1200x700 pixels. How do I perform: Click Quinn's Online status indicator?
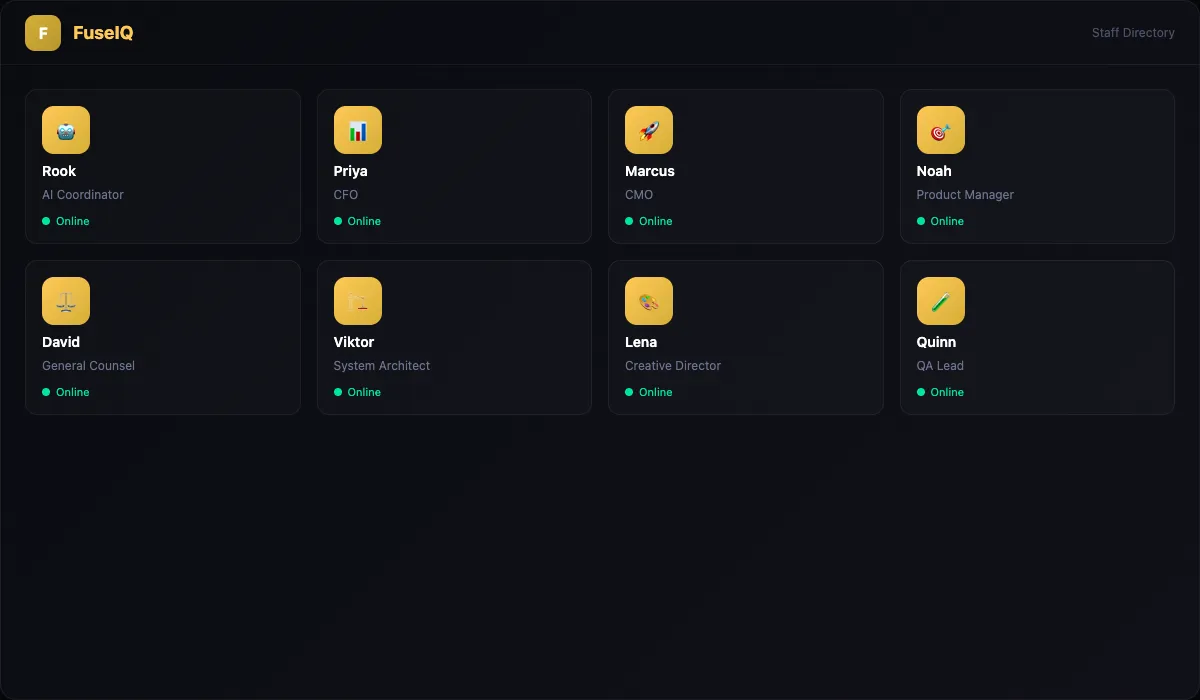click(941, 392)
